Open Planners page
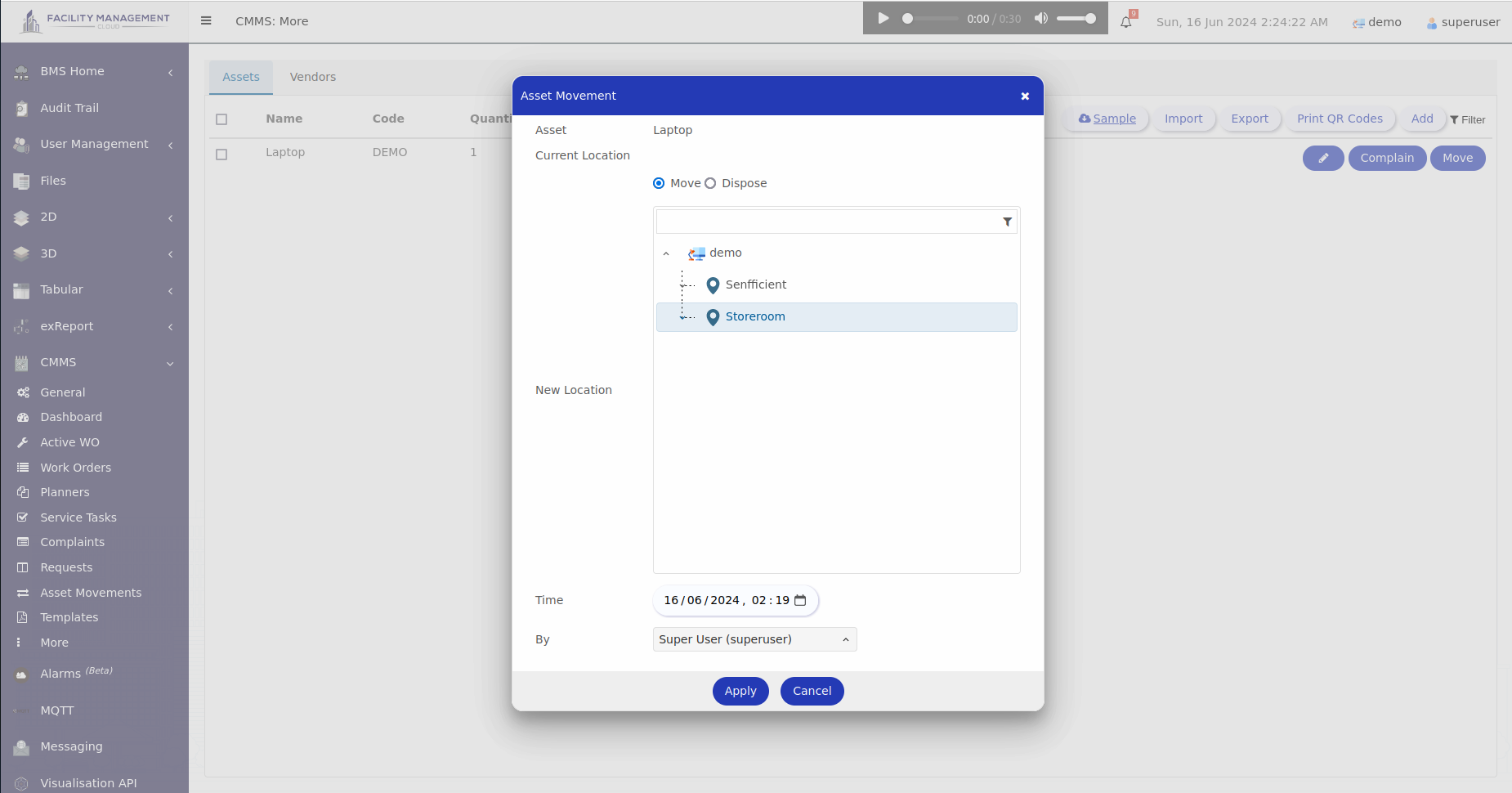The height and width of the screenshot is (793, 1512). (65, 492)
